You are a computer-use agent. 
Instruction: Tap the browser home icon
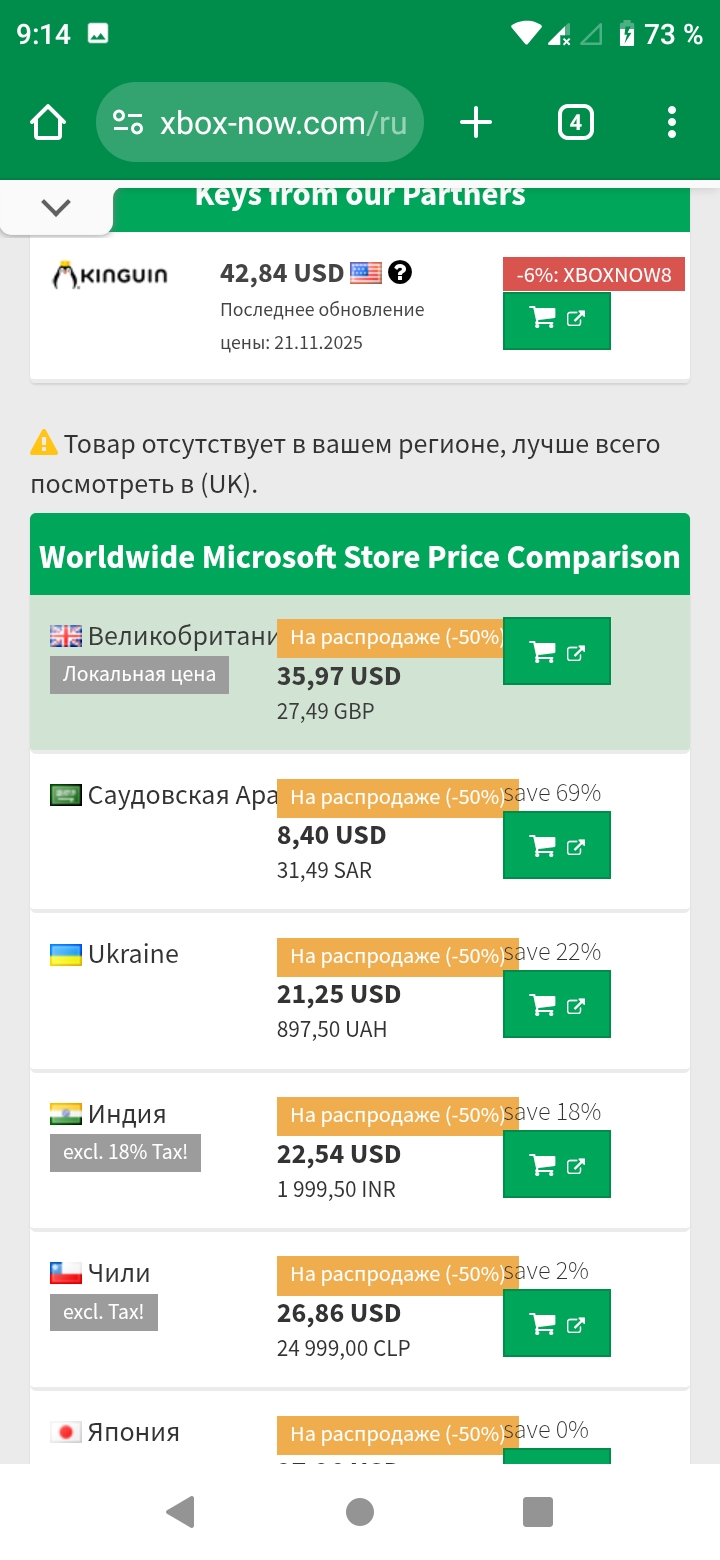pyautogui.click(x=47, y=124)
